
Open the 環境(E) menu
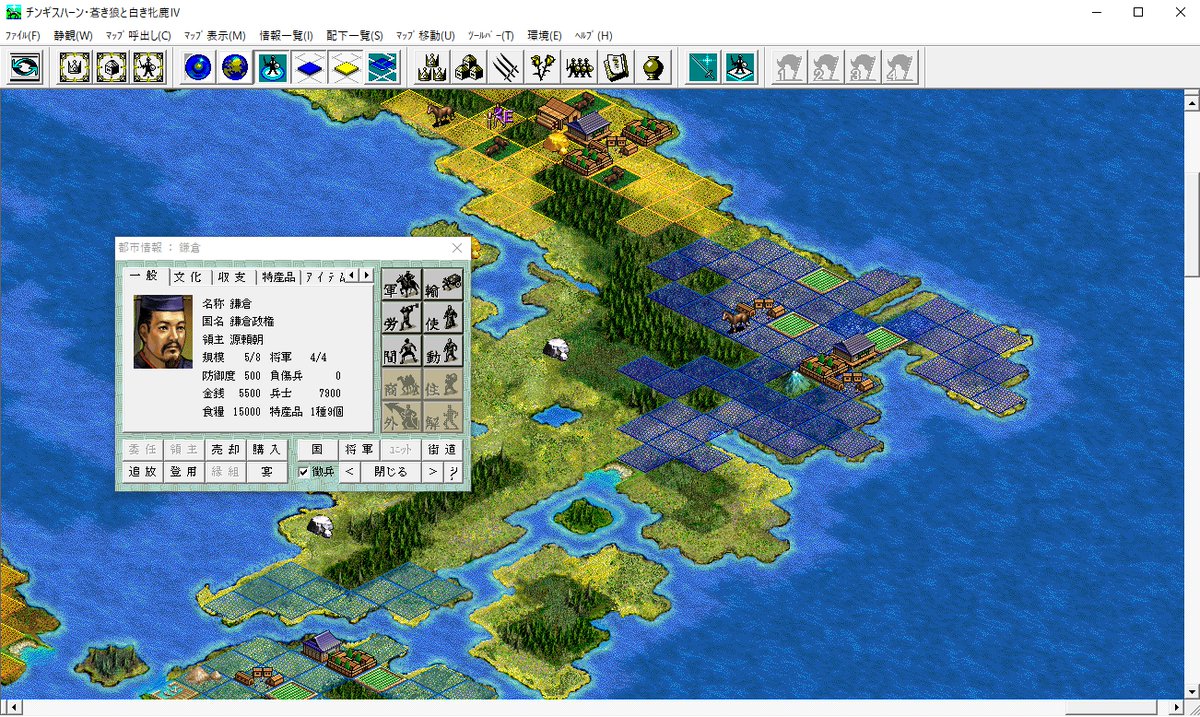point(545,35)
